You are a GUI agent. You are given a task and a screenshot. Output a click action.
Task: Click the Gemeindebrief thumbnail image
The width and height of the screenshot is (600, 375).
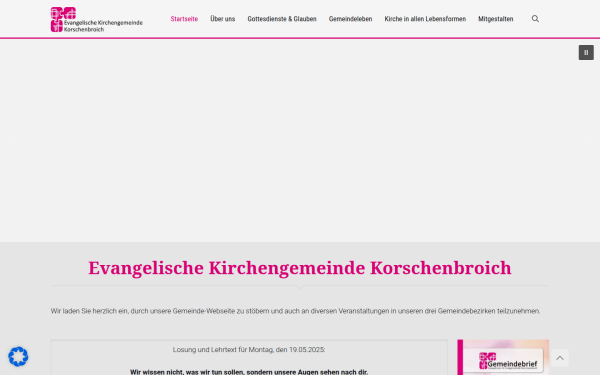[503, 357]
